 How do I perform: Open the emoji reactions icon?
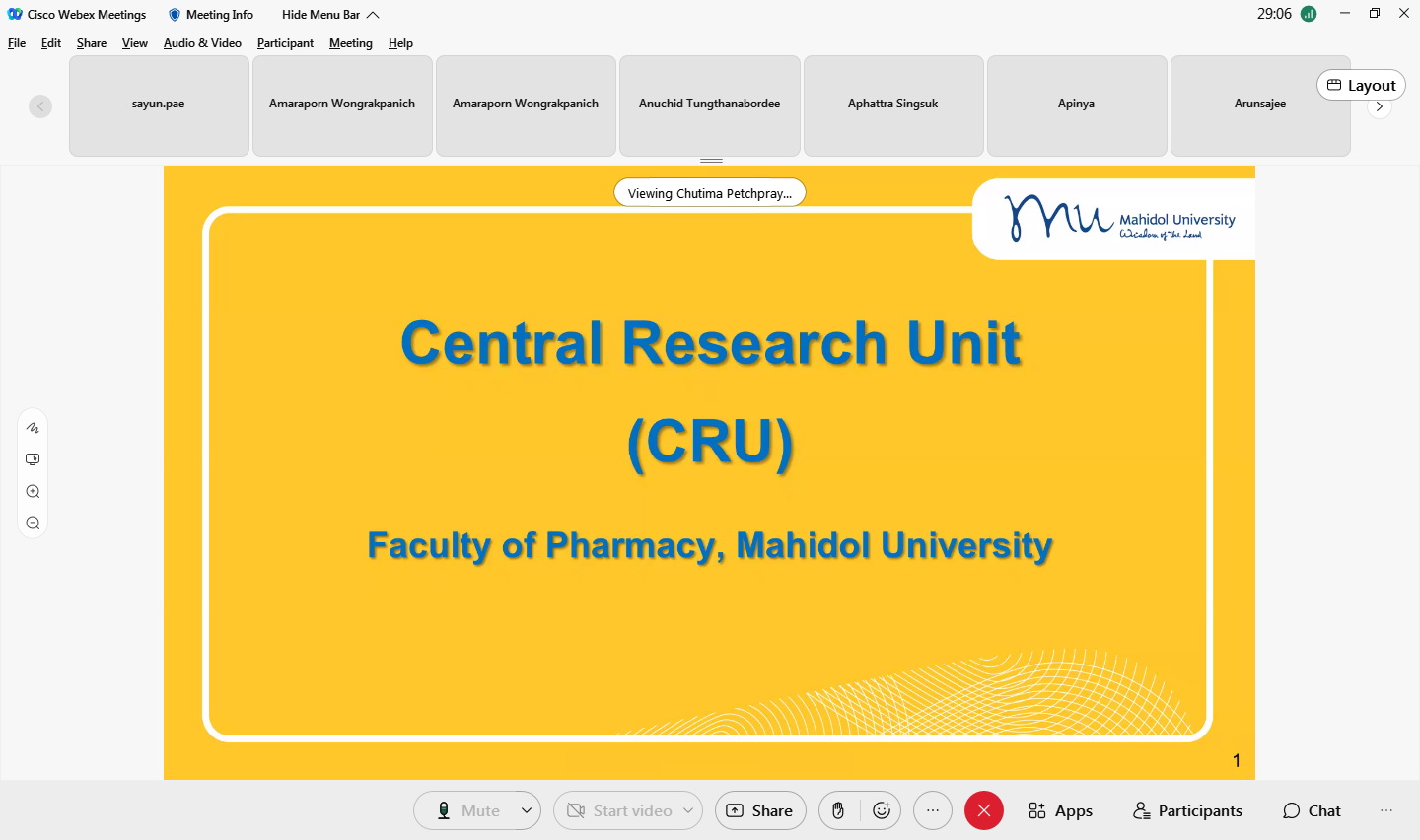882,810
